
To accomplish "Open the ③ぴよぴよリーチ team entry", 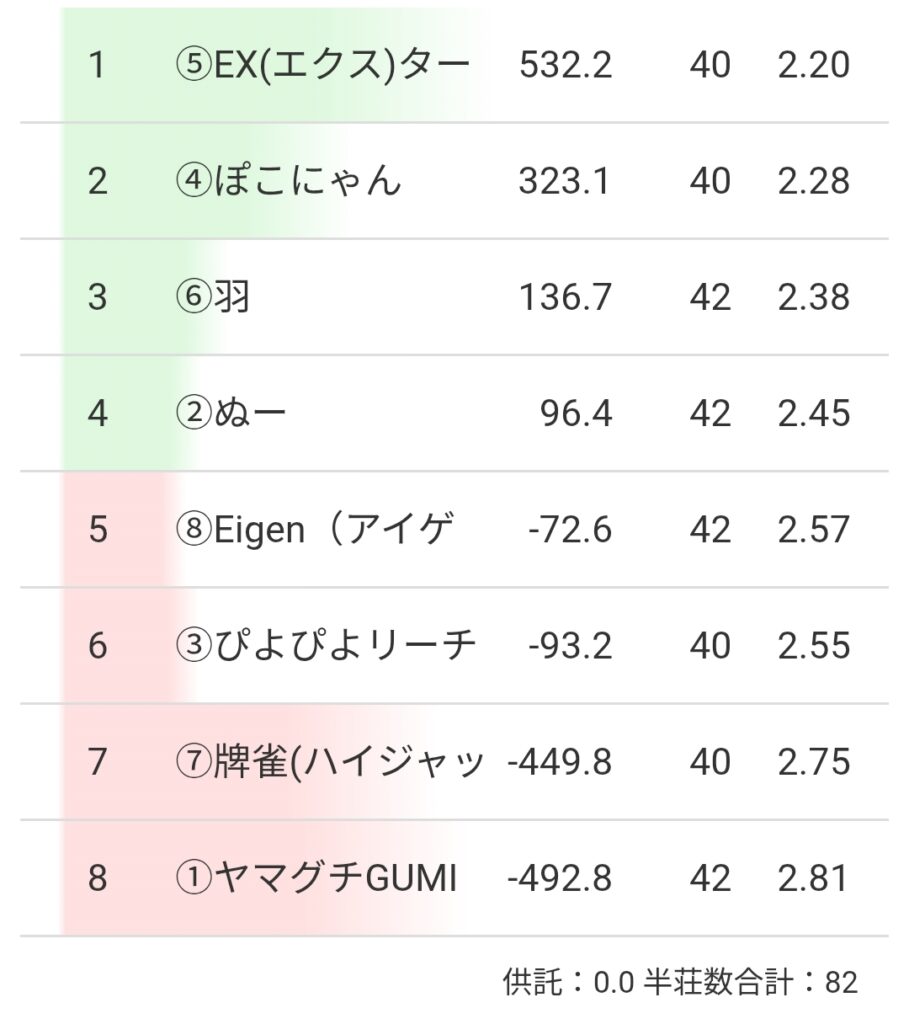I will click(x=324, y=646).
